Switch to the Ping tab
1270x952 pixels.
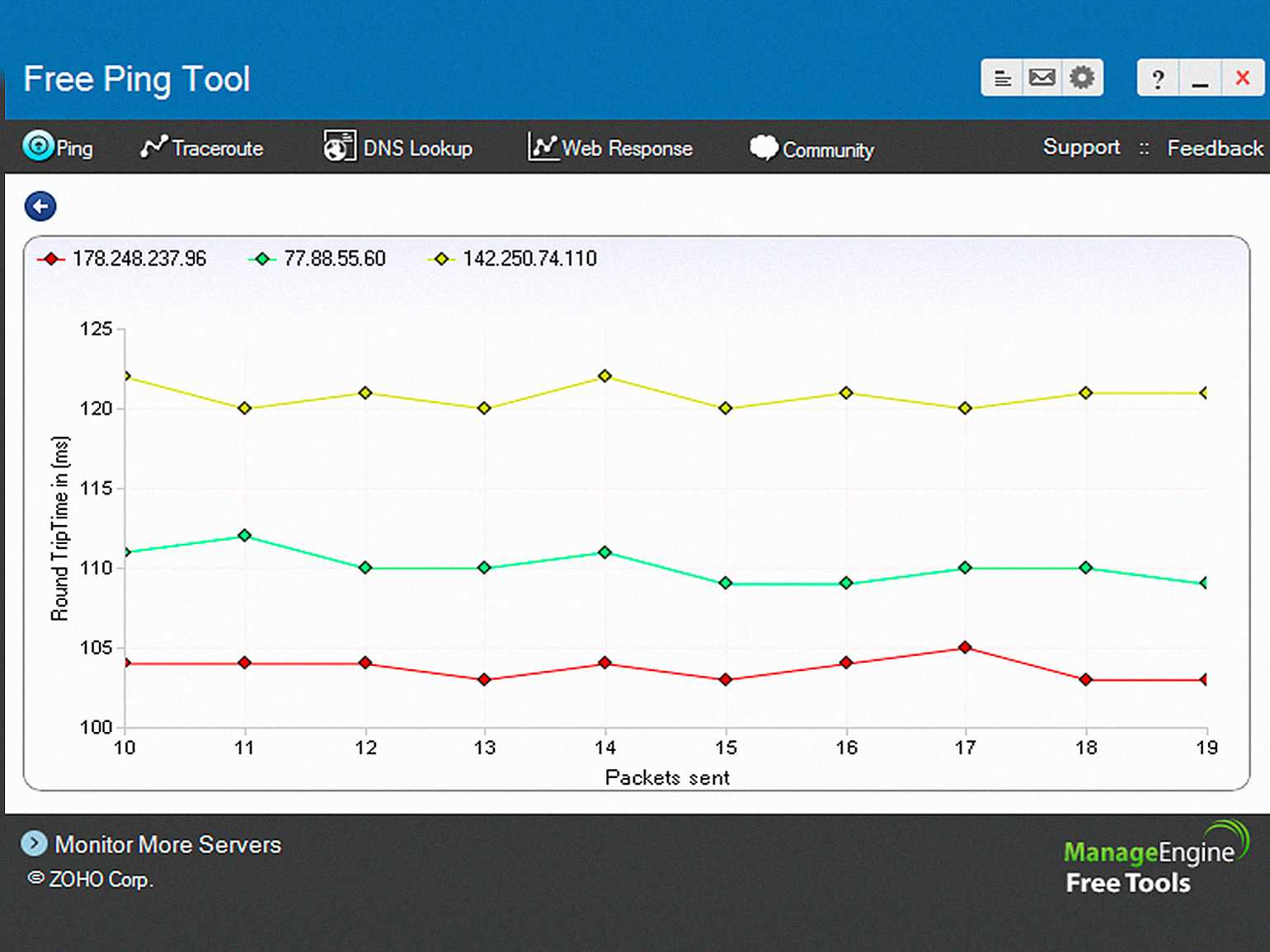pyautogui.click(x=58, y=148)
